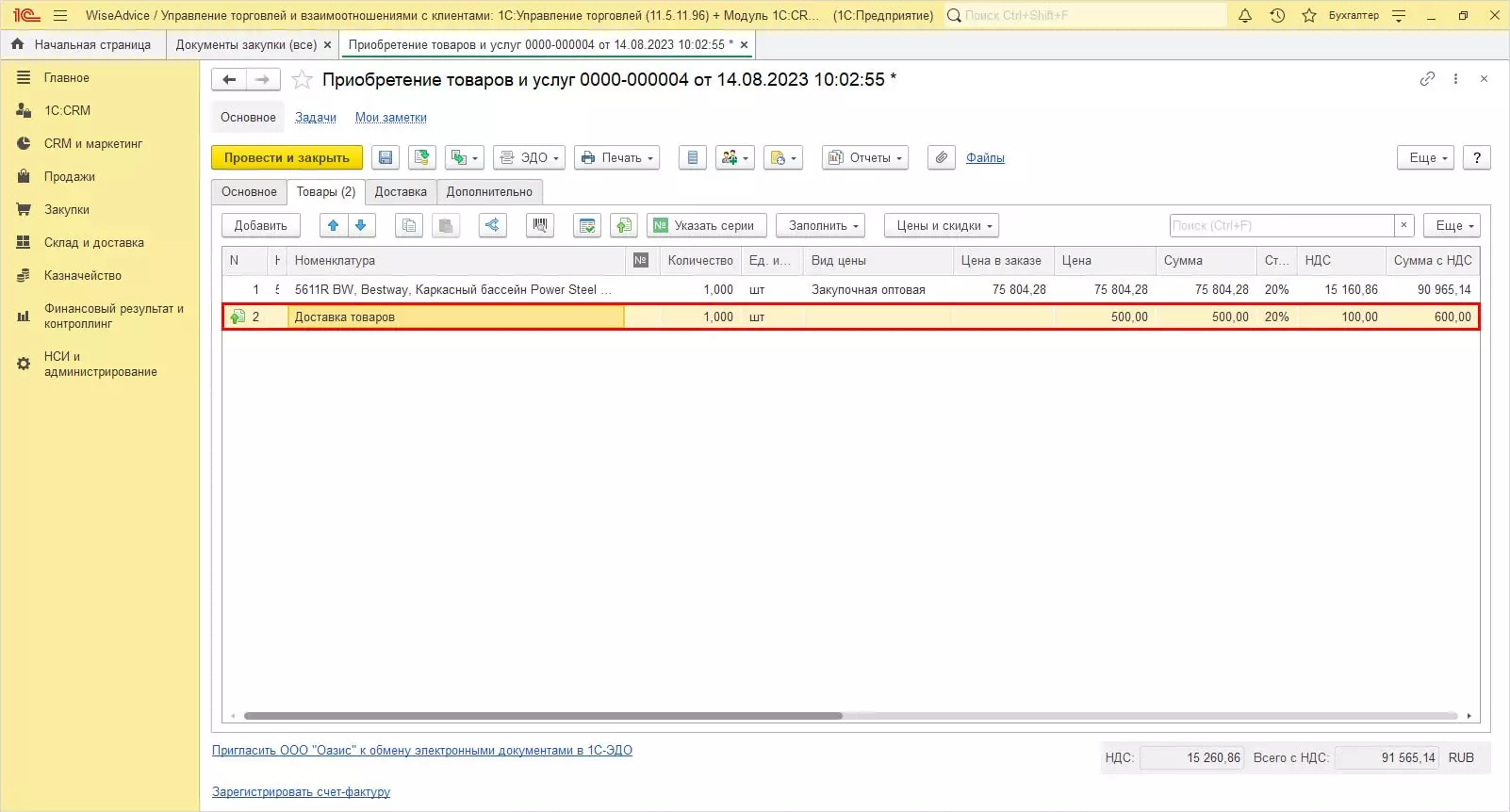
Task: Open favorites star in the title bar
Action: coord(1309,15)
